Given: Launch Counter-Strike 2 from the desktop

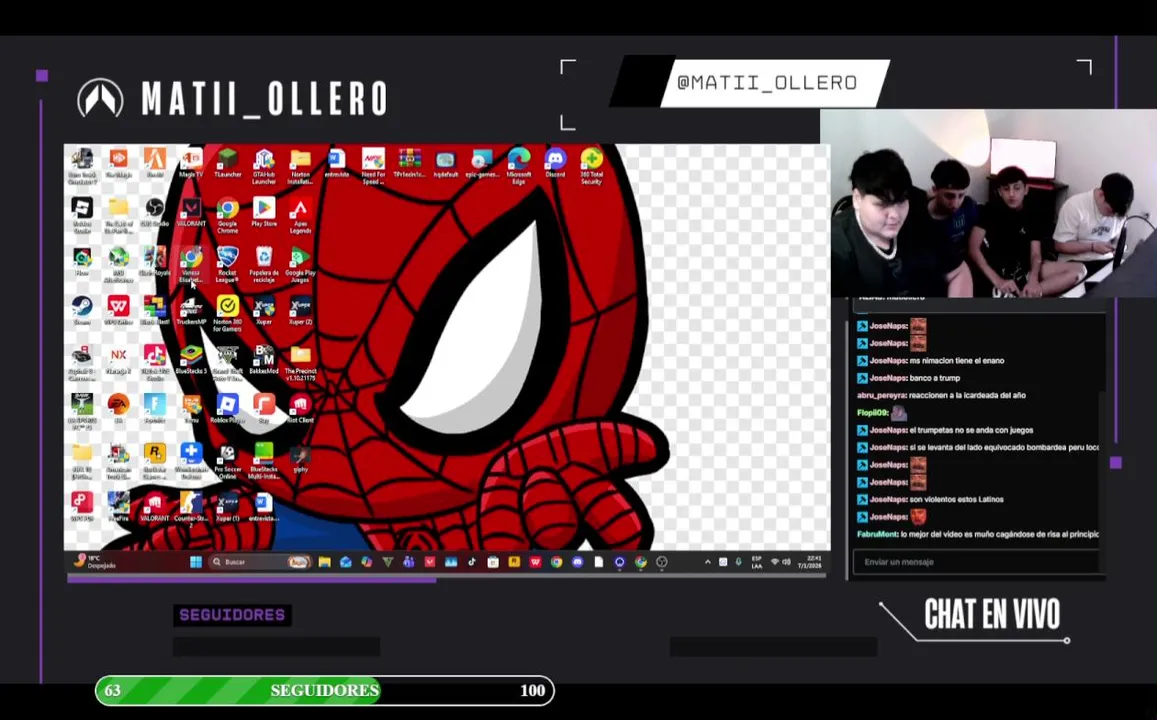Looking at the screenshot, I should point(191,509).
